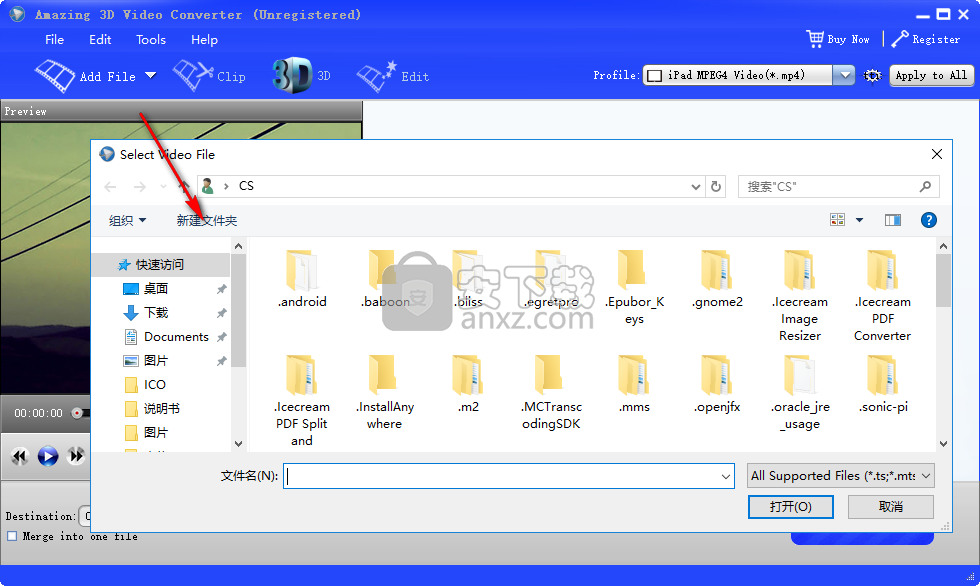Click the 取消 cancel button
The height and width of the screenshot is (586, 980).
point(891,507)
